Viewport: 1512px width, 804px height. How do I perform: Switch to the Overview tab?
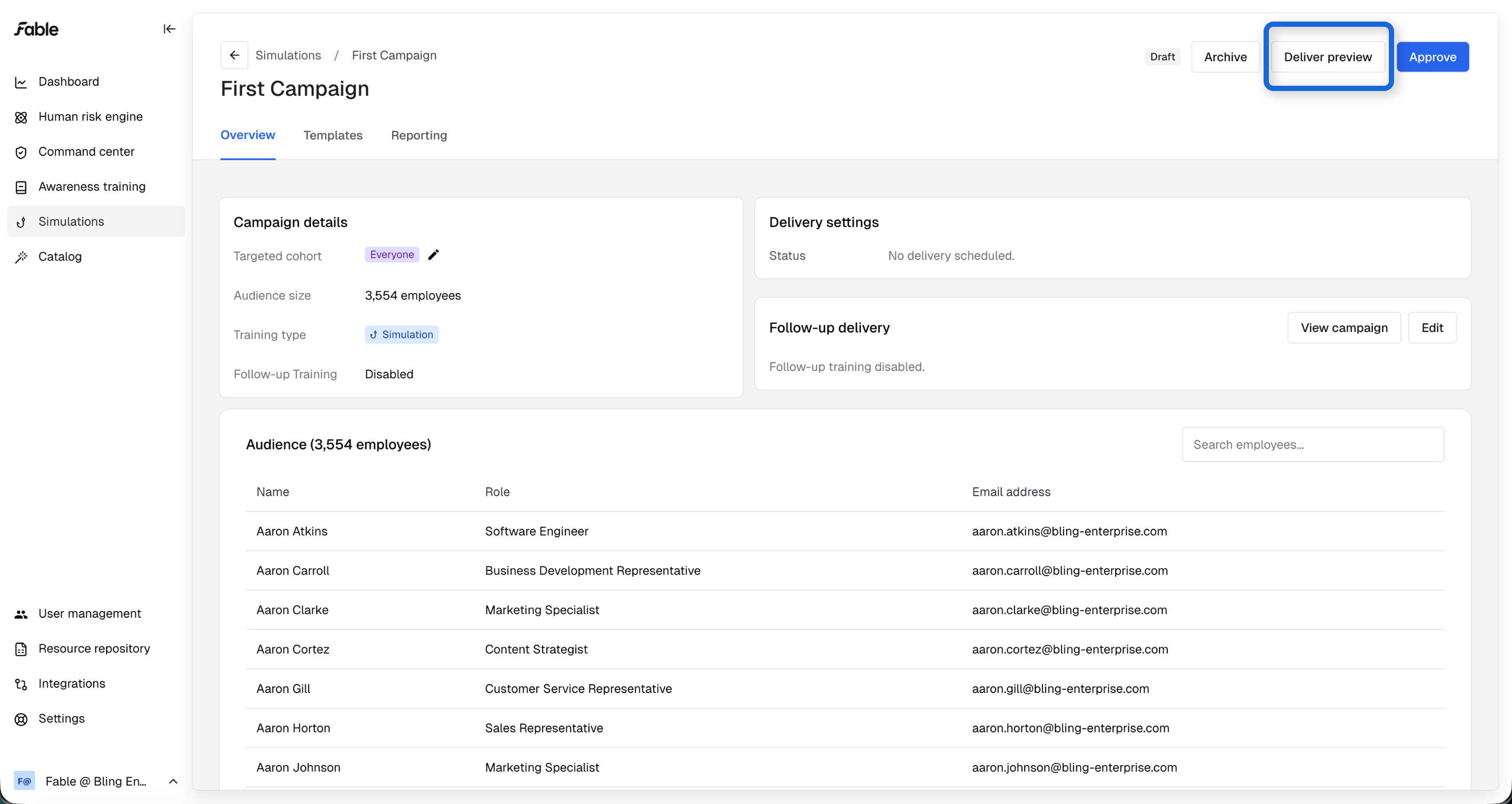(248, 135)
